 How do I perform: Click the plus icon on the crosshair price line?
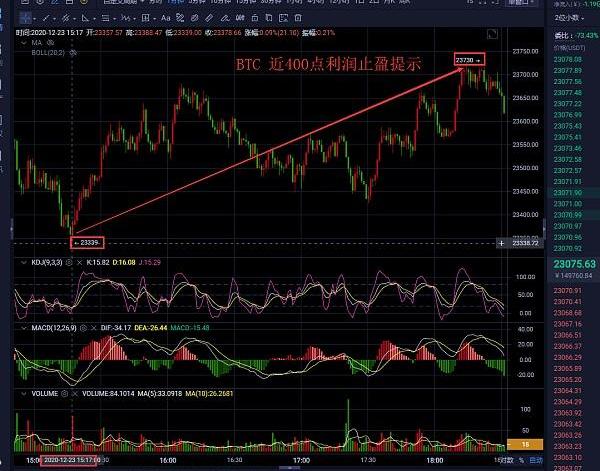click(x=502, y=243)
